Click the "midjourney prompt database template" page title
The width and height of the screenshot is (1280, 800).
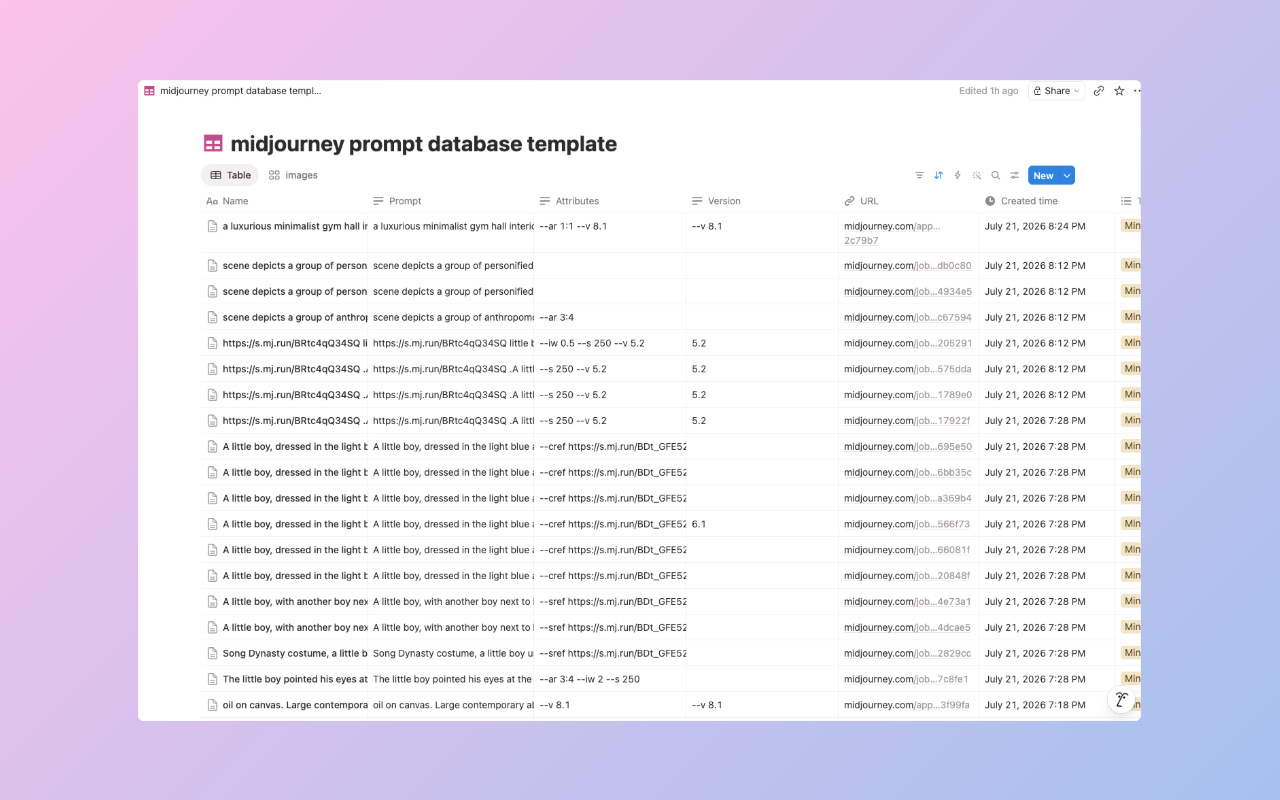423,144
